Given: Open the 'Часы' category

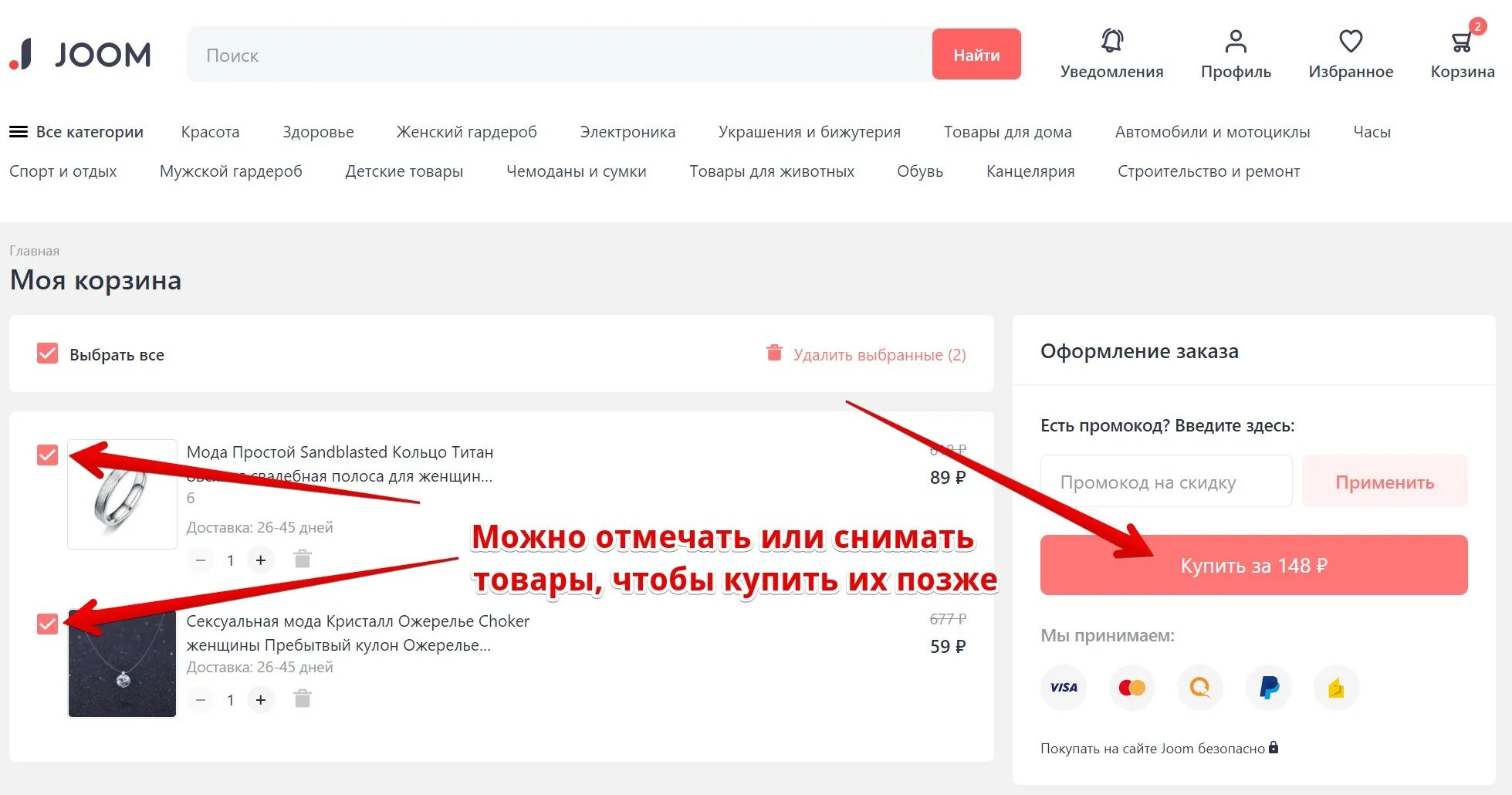Looking at the screenshot, I should pos(1372,132).
